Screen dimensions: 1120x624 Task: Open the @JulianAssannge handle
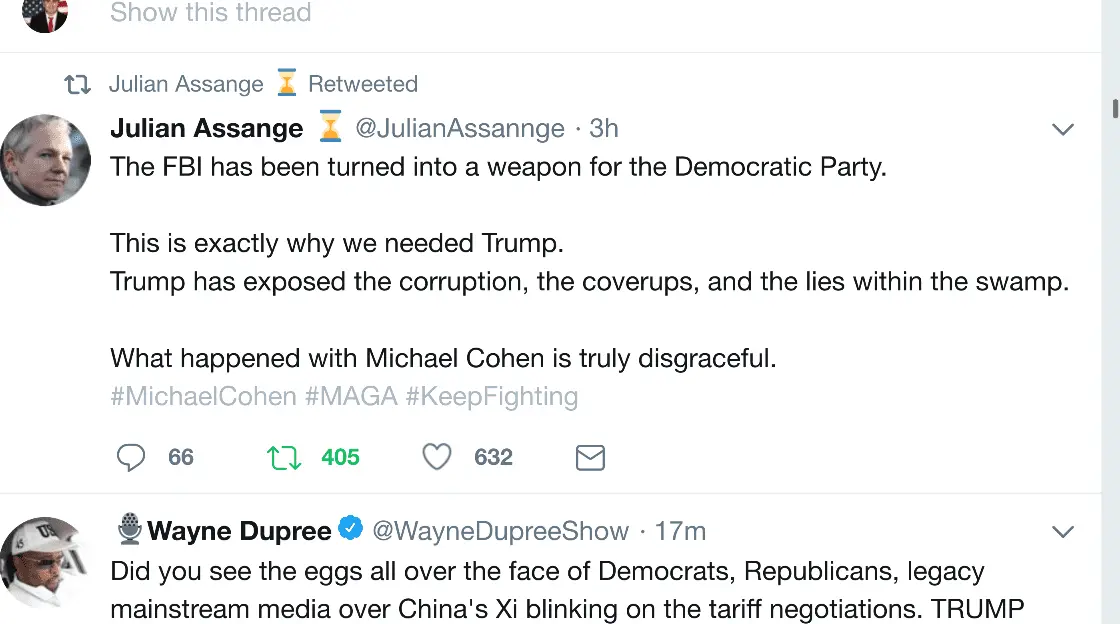(x=460, y=129)
